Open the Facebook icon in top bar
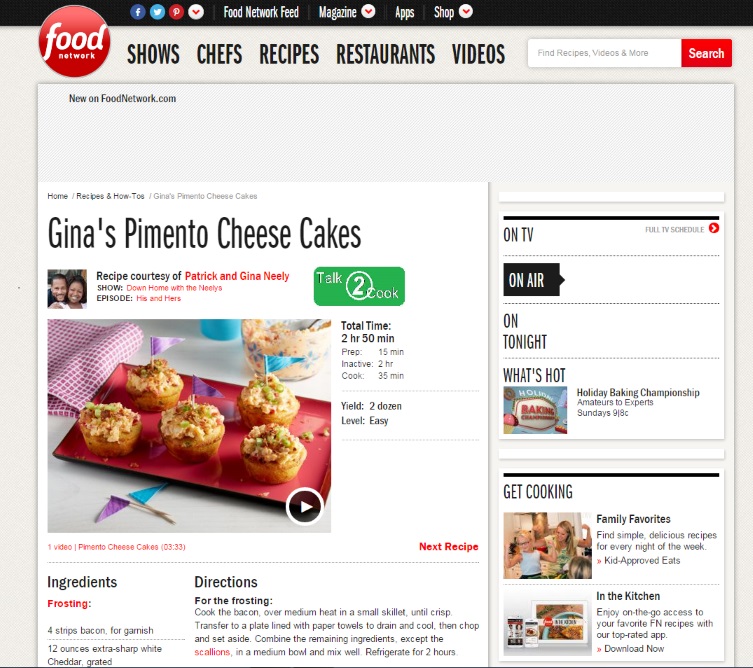Image resolution: width=753 pixels, height=668 pixels. click(x=138, y=12)
